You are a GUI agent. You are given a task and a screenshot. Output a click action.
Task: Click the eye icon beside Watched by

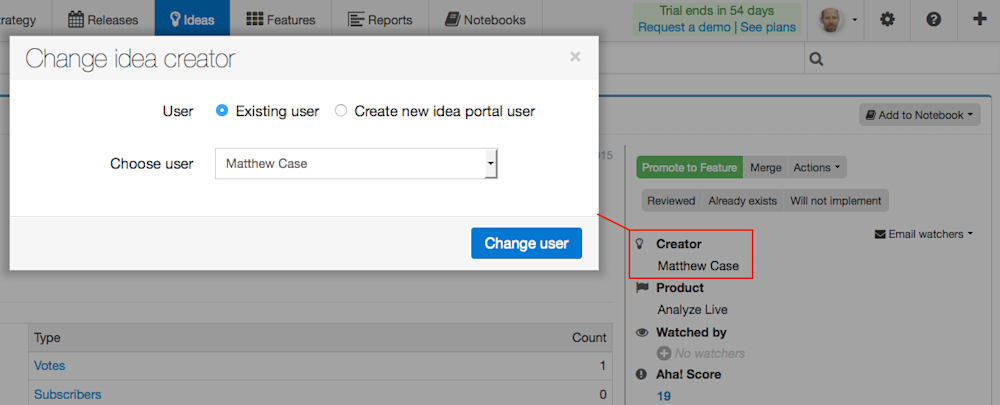click(x=642, y=332)
